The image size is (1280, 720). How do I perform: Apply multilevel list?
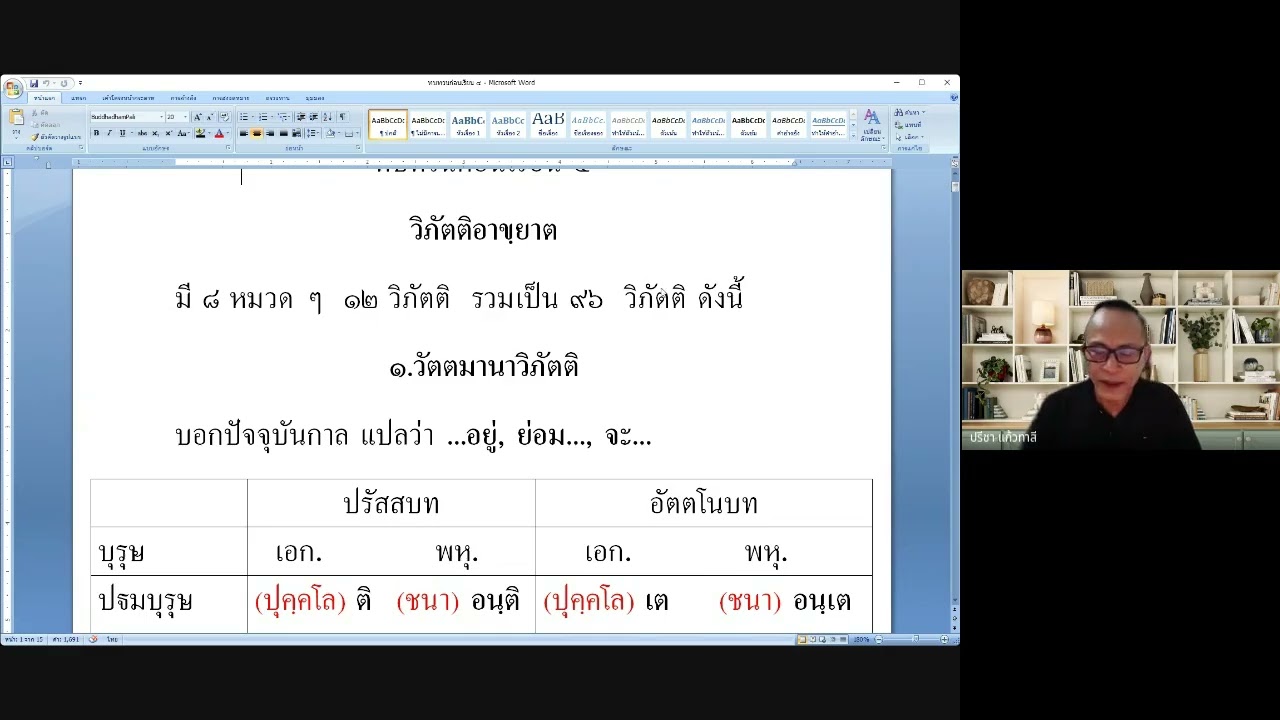284,117
